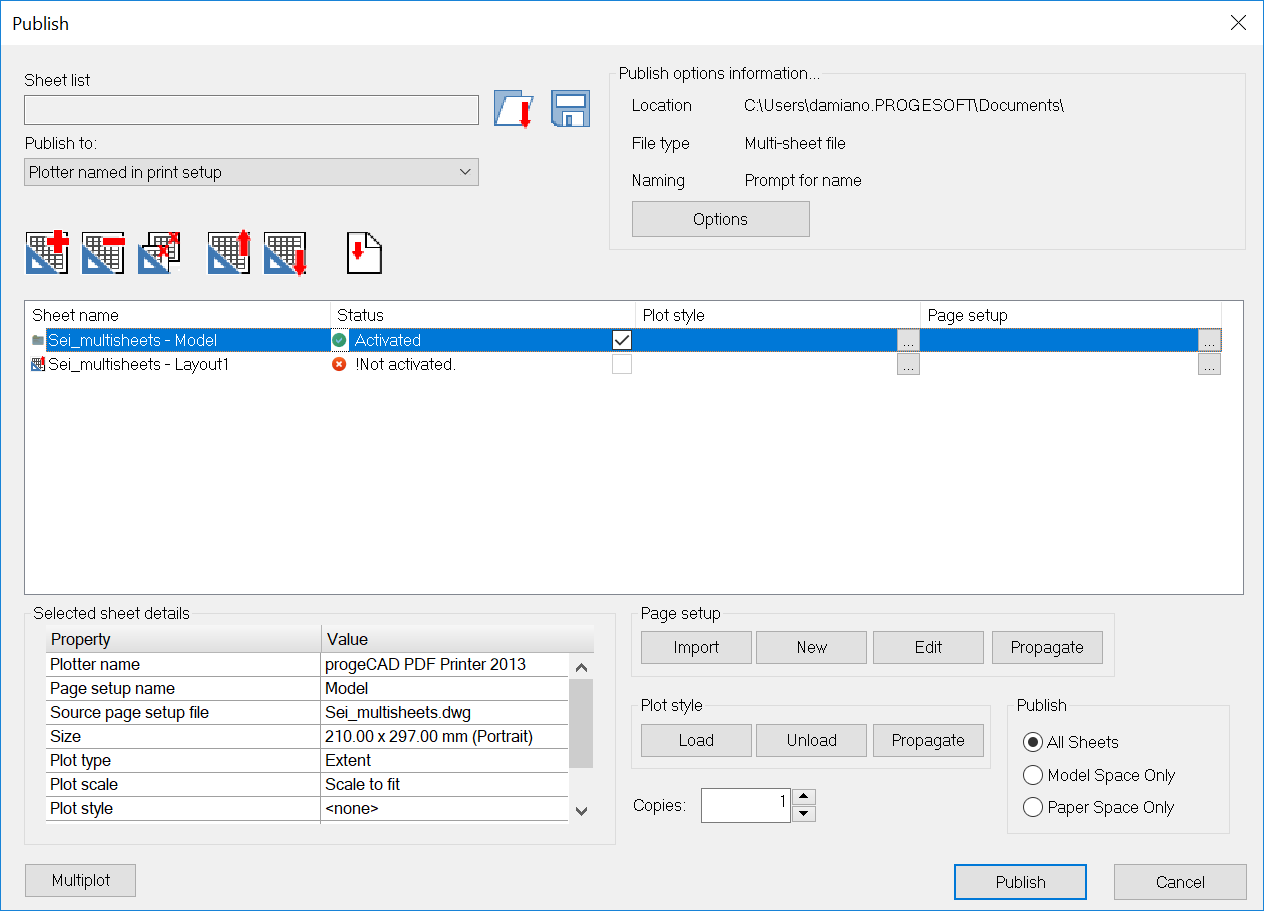Select the Model Space Only radio button
Image resolution: width=1264 pixels, height=911 pixels.
[1033, 775]
